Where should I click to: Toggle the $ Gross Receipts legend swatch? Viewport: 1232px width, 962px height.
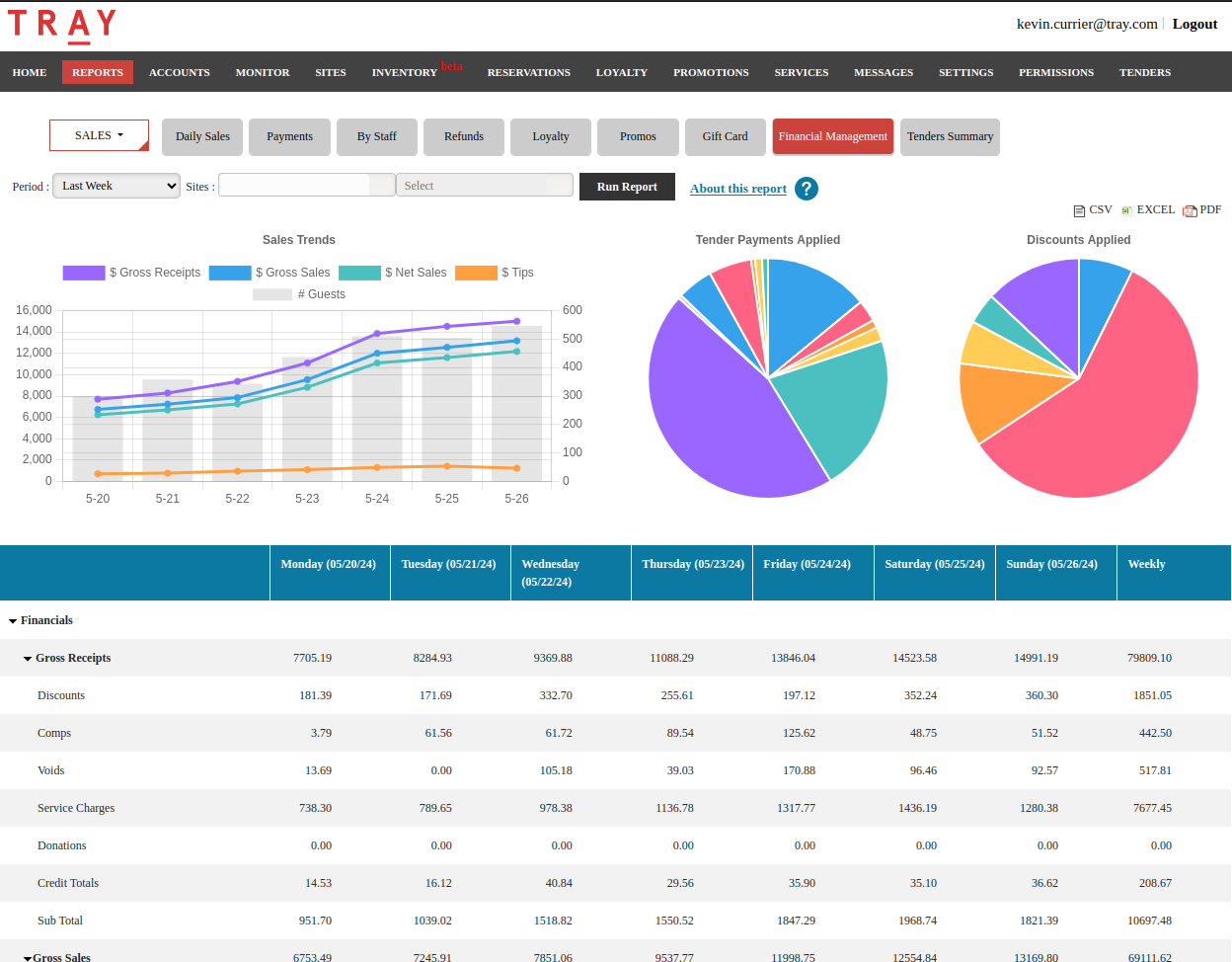tap(84, 273)
